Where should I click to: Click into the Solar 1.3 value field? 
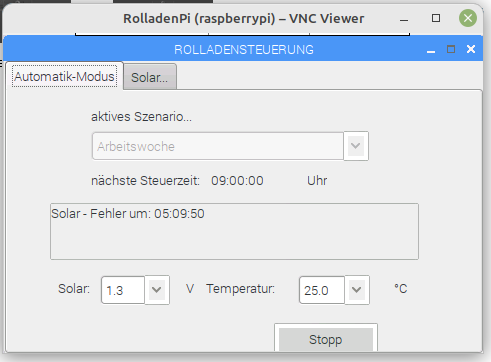click(123, 290)
